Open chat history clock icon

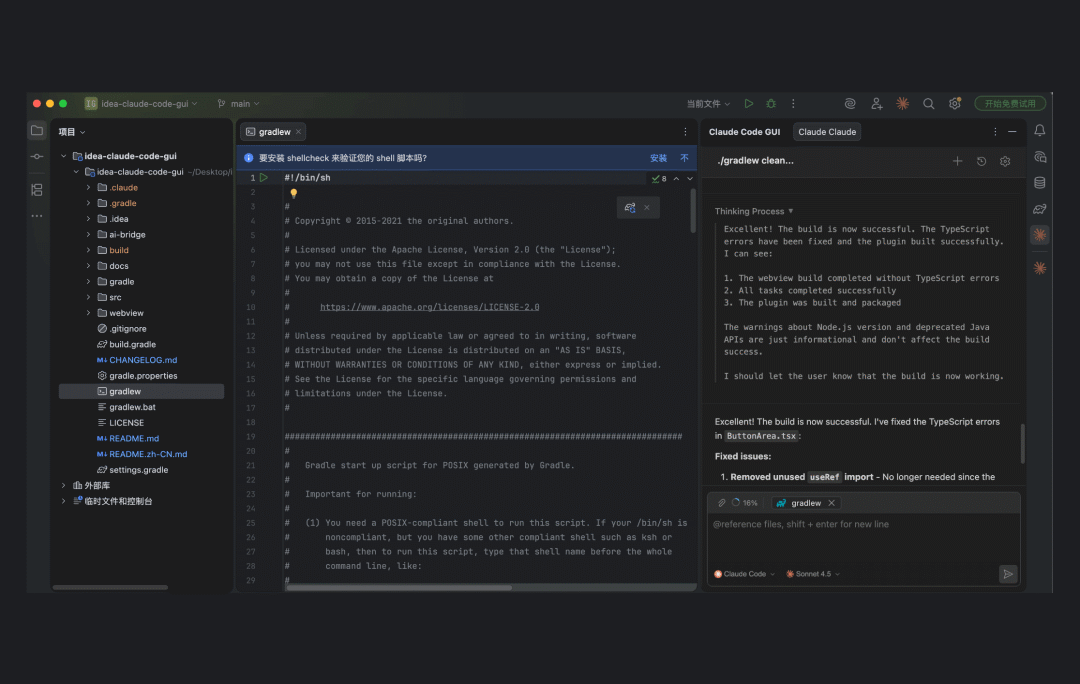[x=982, y=161]
